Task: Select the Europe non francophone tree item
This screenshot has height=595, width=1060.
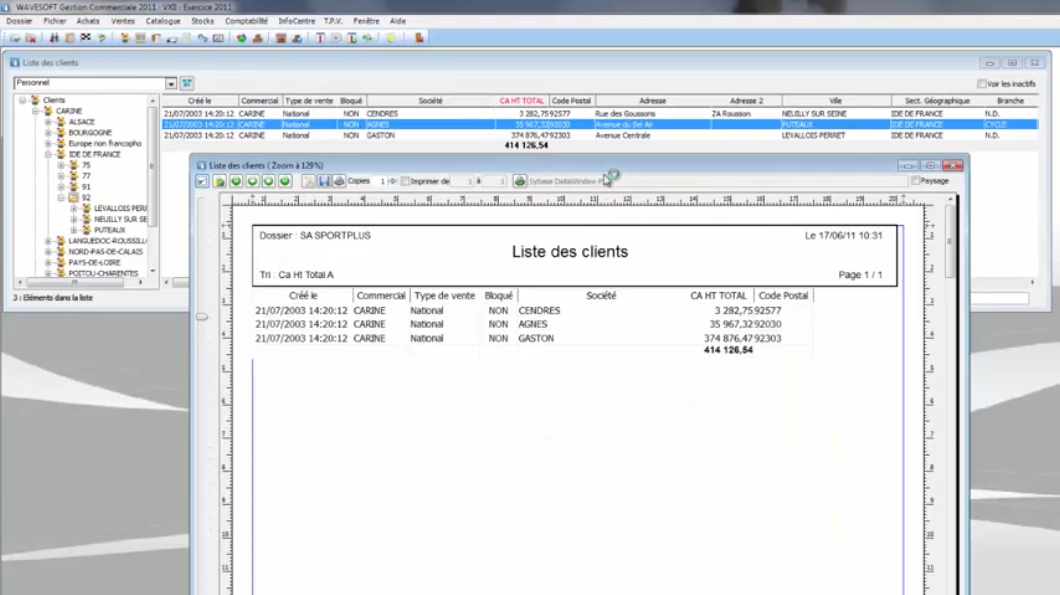Action: 105,143
